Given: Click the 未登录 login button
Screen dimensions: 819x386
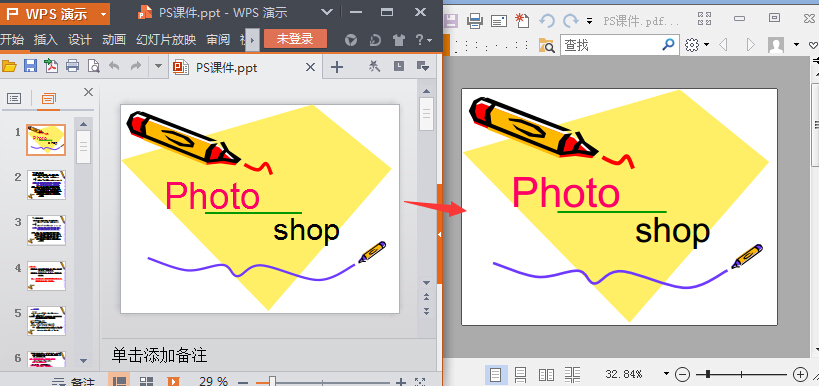Looking at the screenshot, I should [x=295, y=39].
